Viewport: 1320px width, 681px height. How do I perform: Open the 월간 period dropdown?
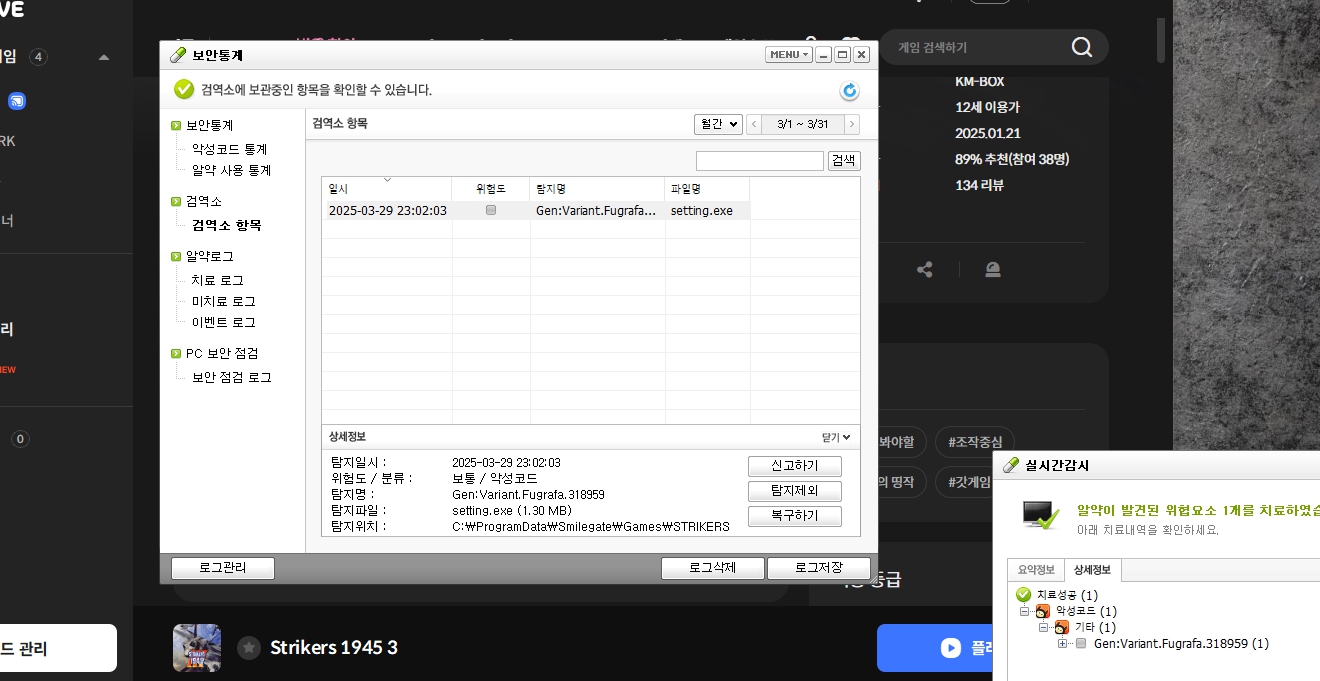[718, 124]
